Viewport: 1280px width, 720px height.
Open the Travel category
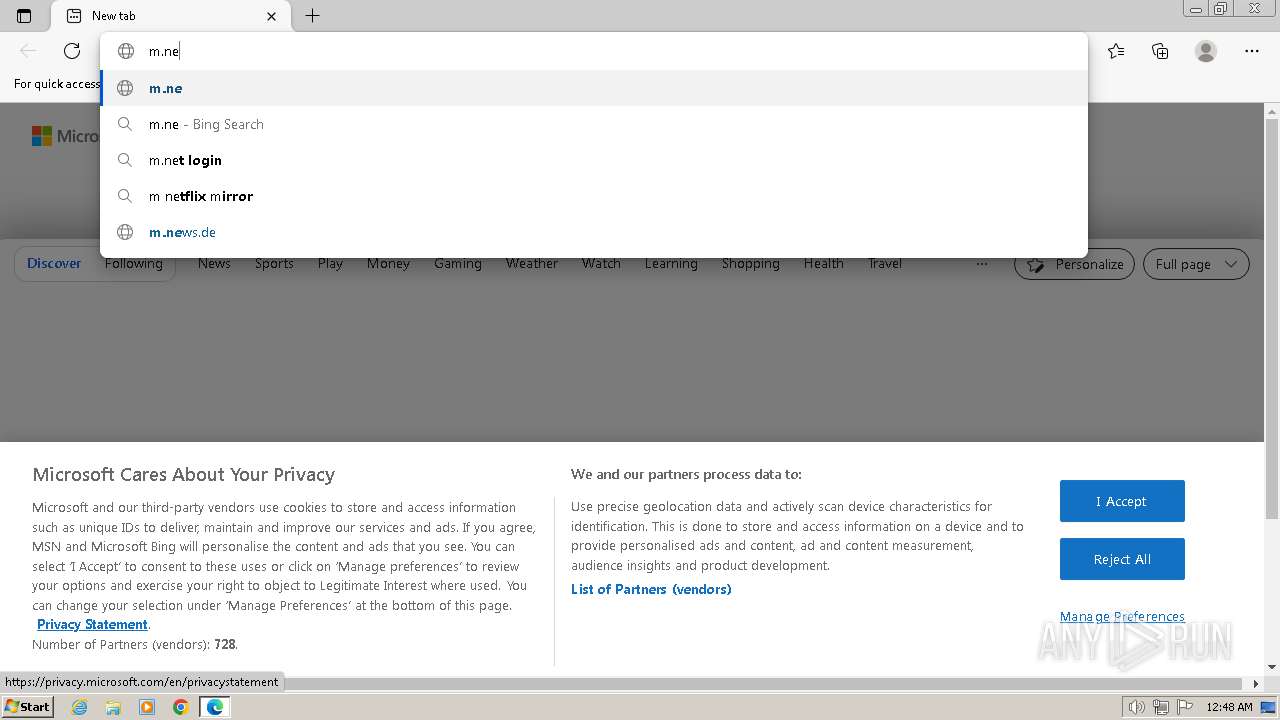tap(884, 264)
